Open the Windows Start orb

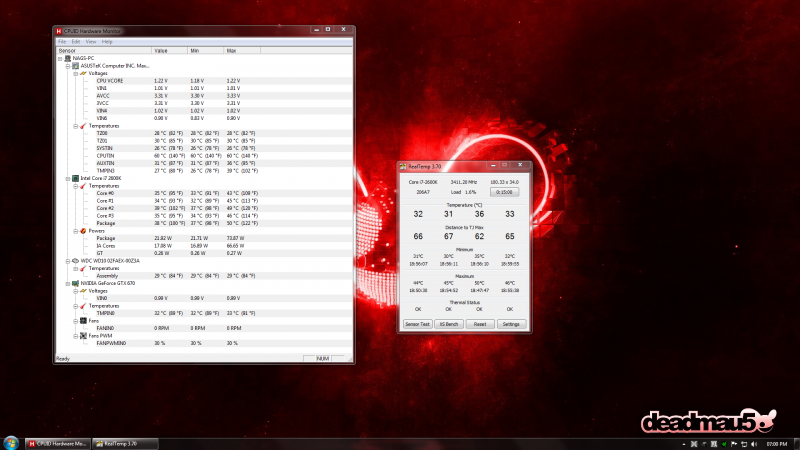pos(11,443)
